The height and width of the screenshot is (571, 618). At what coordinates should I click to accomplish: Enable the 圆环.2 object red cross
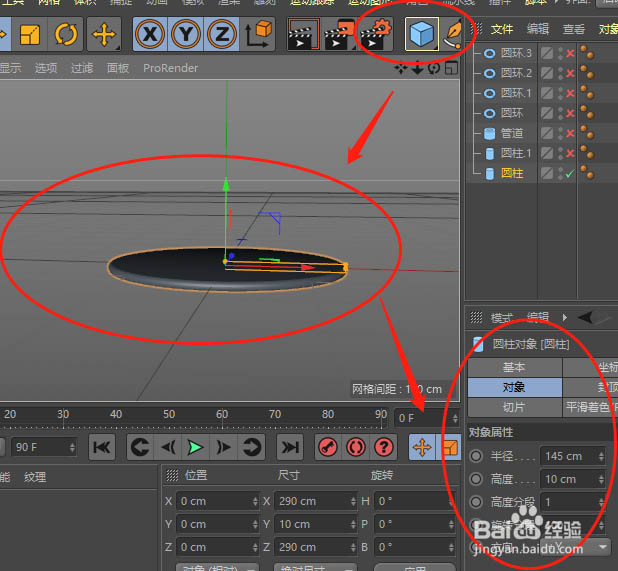[x=570, y=73]
